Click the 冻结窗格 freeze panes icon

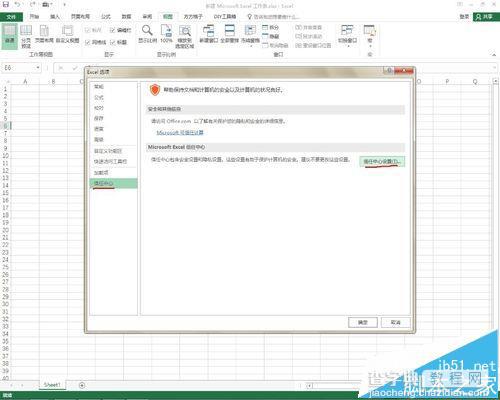pyautogui.click(x=250, y=35)
